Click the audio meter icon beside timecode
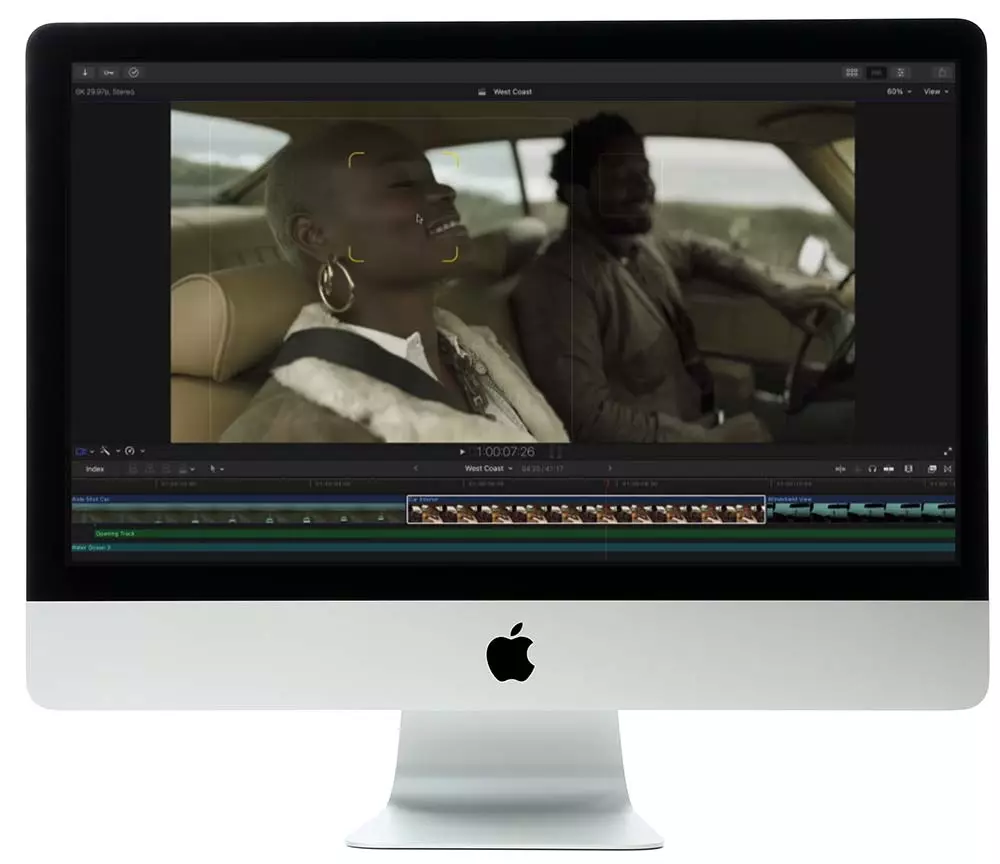 point(555,451)
